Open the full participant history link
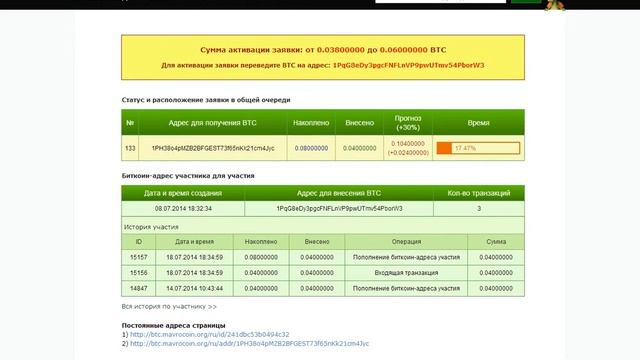This screenshot has width=640, height=360. [169, 307]
